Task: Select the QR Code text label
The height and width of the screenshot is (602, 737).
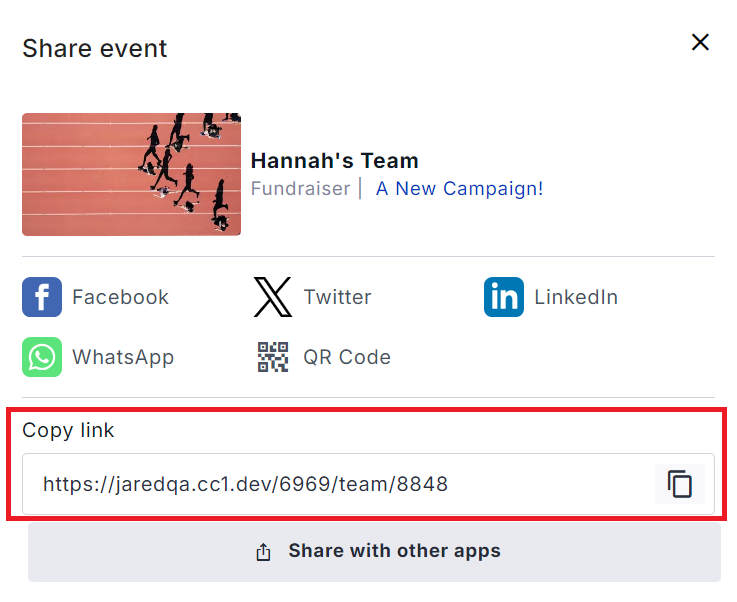Action: point(347,357)
